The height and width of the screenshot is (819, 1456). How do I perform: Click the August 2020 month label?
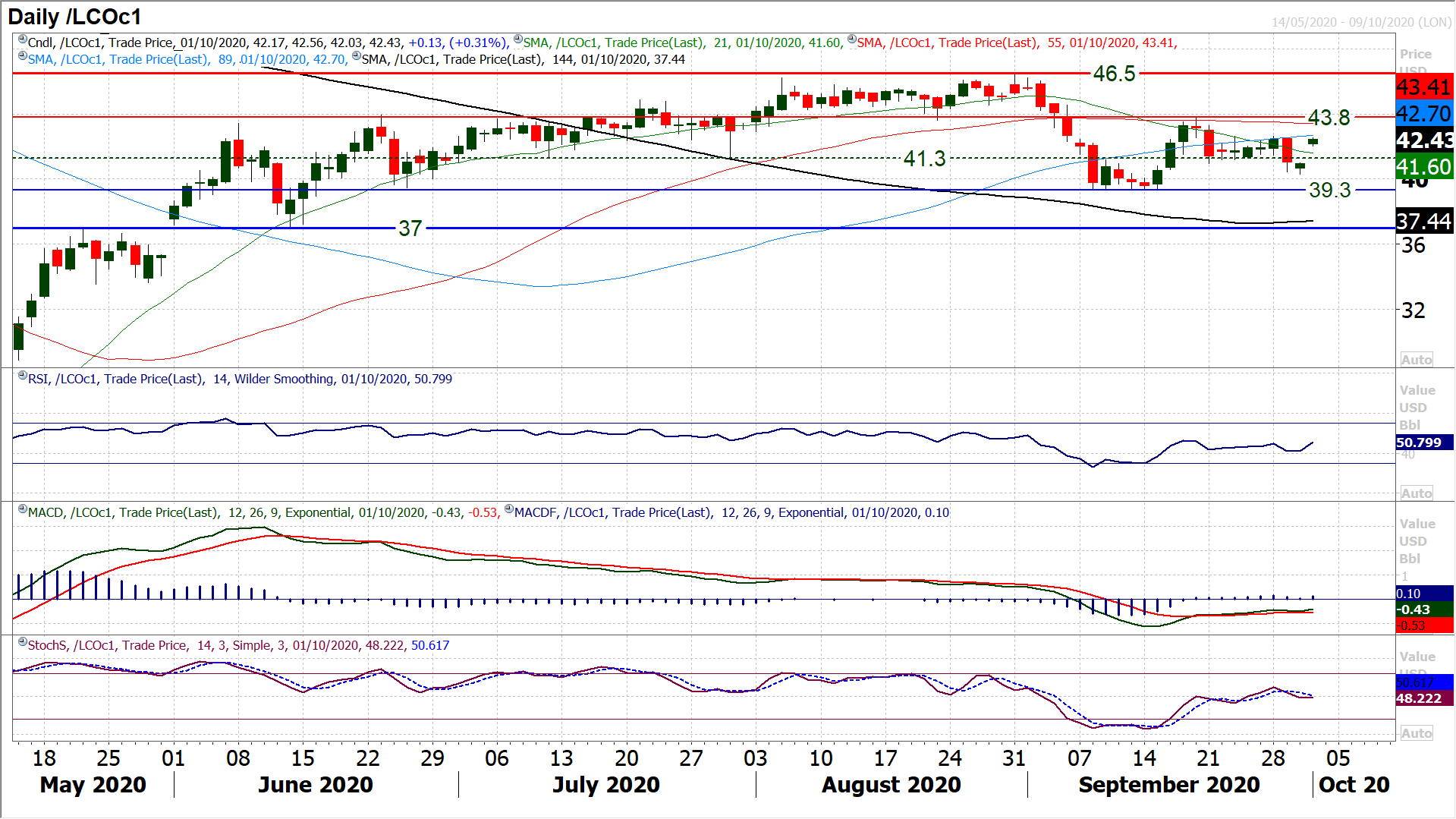[892, 785]
